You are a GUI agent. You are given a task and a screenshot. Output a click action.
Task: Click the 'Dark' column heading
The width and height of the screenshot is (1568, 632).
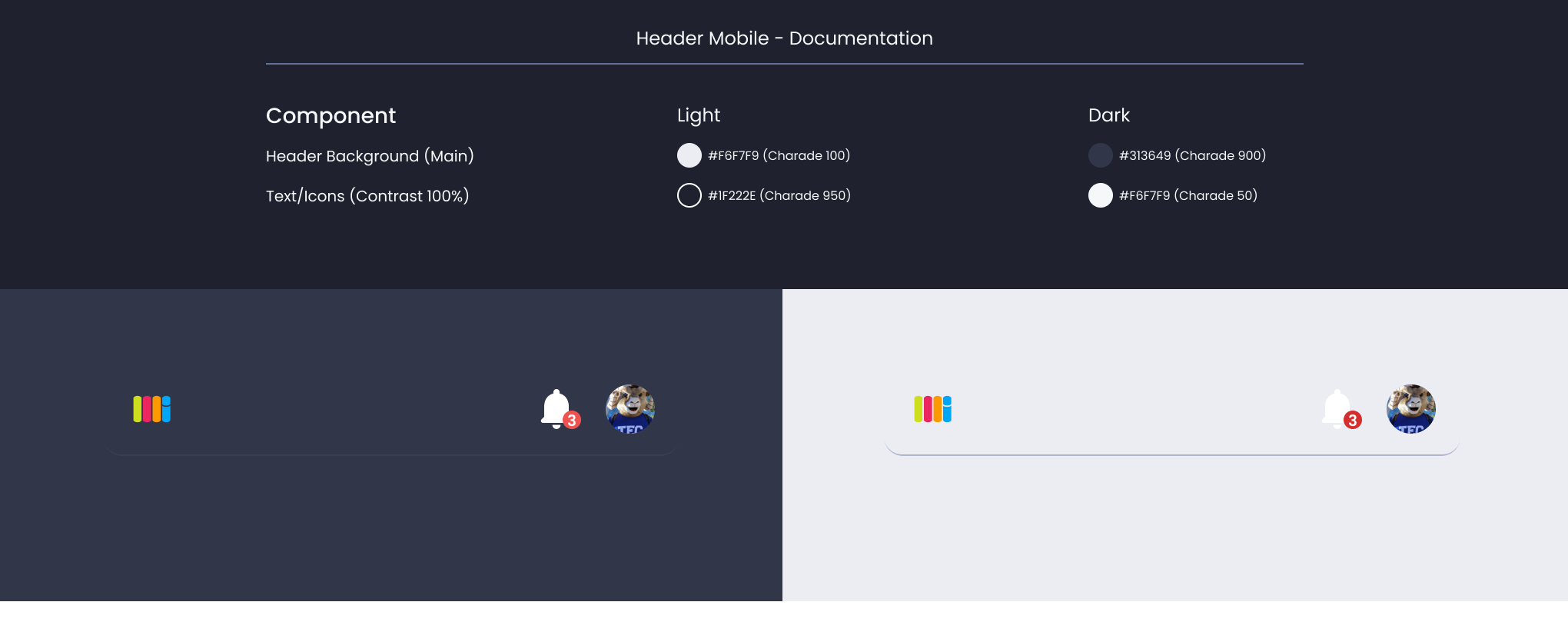coord(1109,115)
